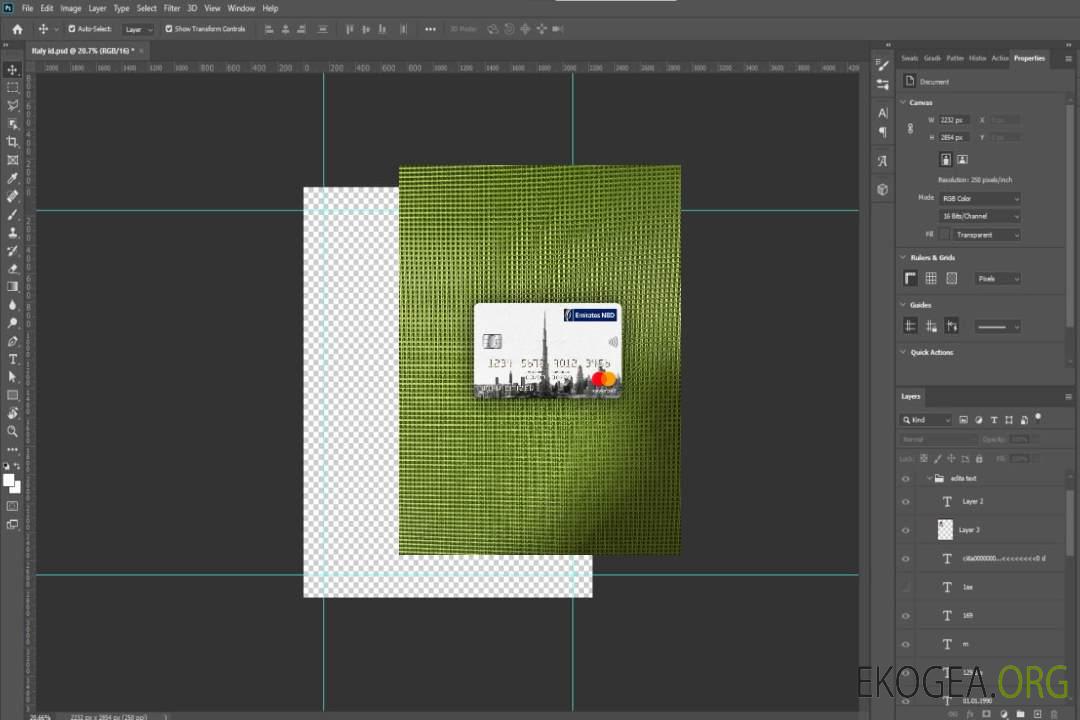Viewport: 1080px width, 720px height.
Task: Switch to the Swatches panel tab
Action: click(909, 58)
